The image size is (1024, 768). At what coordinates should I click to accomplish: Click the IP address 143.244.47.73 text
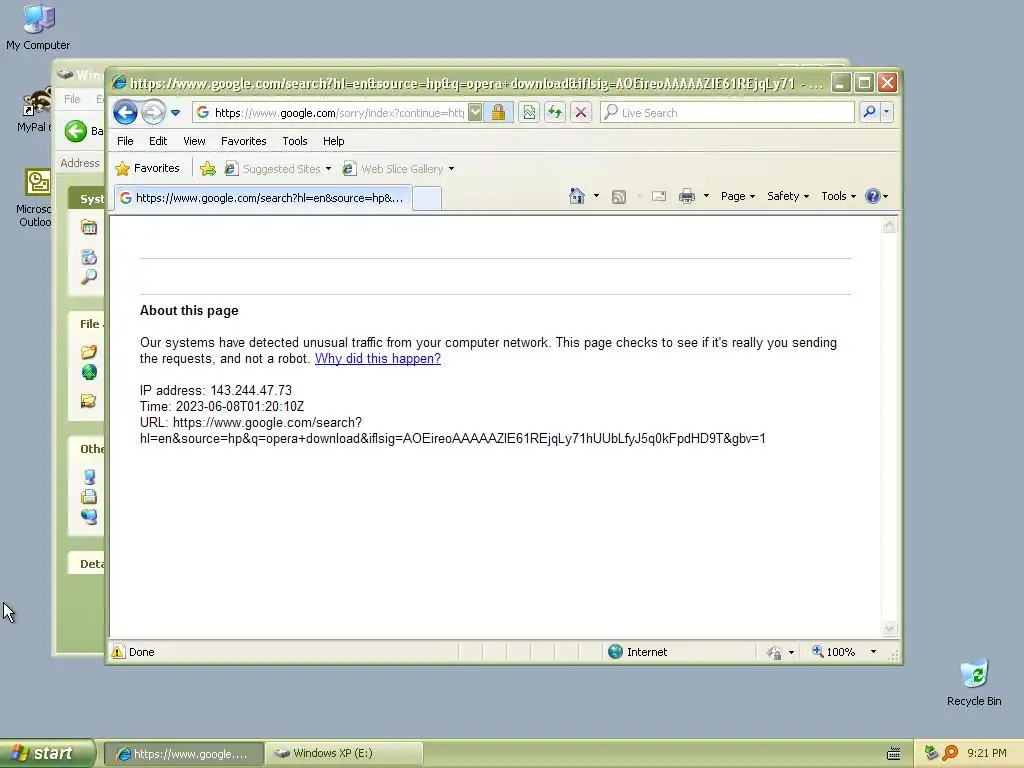(251, 391)
